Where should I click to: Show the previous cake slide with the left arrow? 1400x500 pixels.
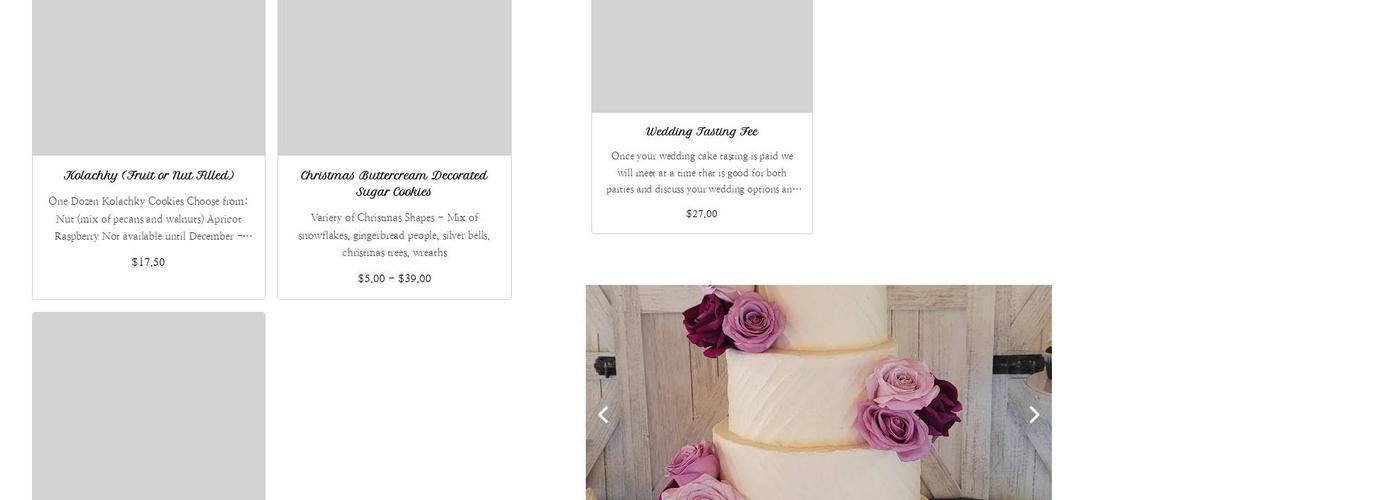pos(603,415)
